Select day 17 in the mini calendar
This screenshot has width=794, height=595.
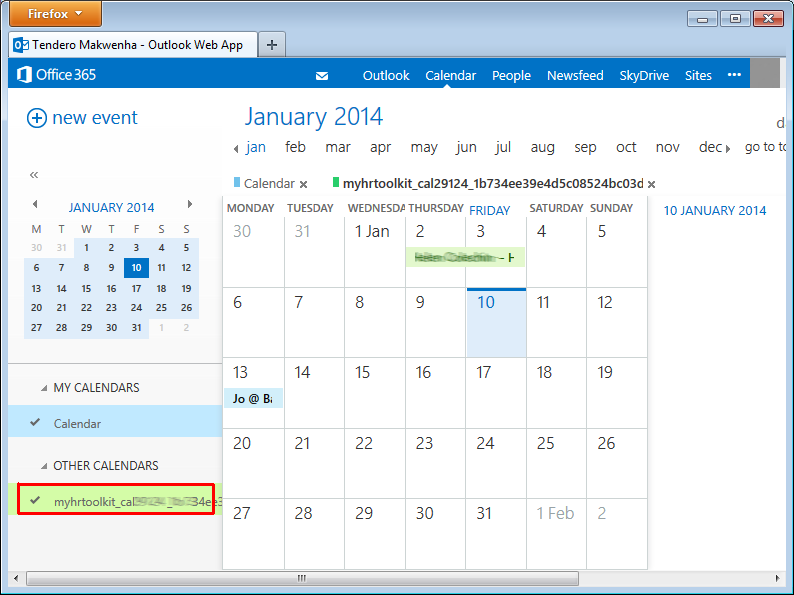click(x=136, y=288)
